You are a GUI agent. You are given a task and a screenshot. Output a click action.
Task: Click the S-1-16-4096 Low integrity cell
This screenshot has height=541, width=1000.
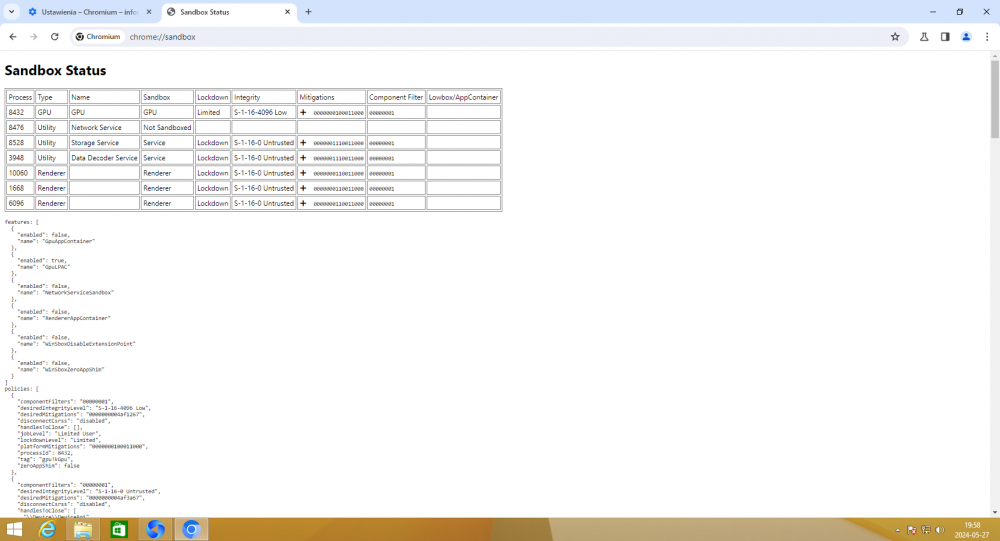263,112
